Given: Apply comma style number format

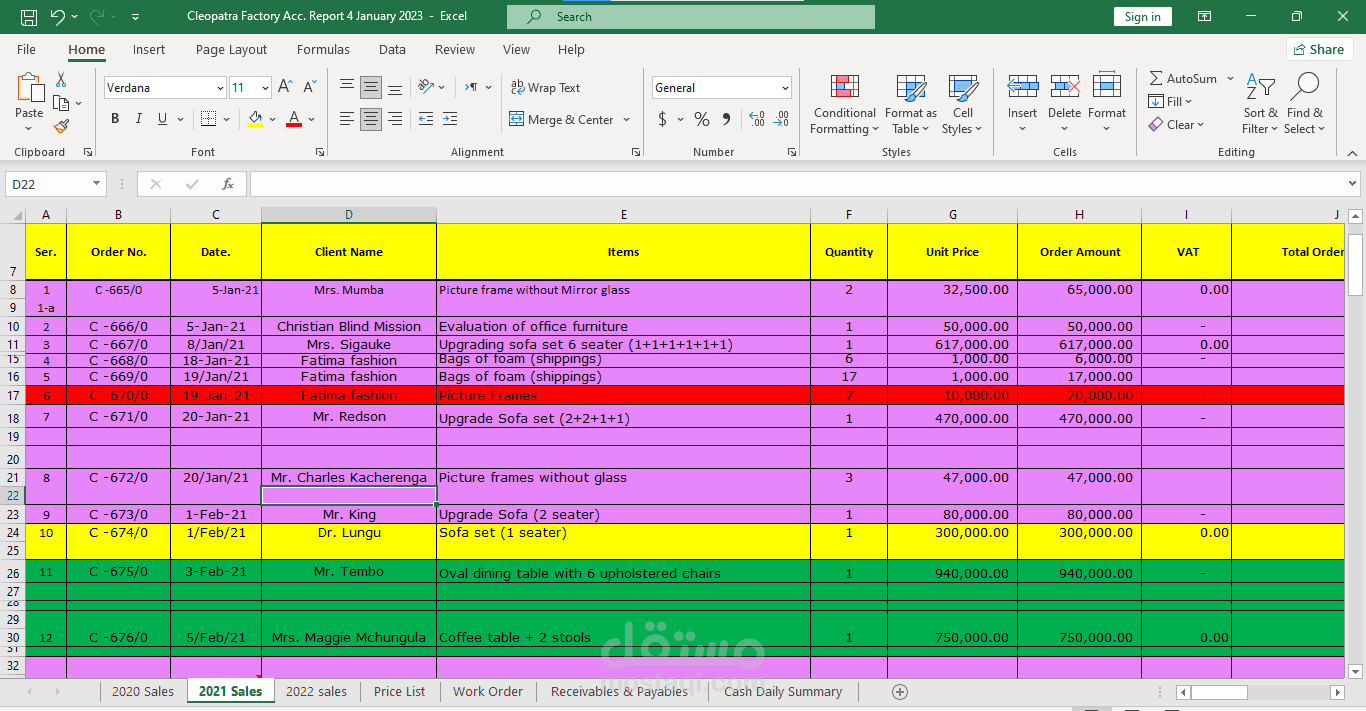Looking at the screenshot, I should click(x=727, y=119).
